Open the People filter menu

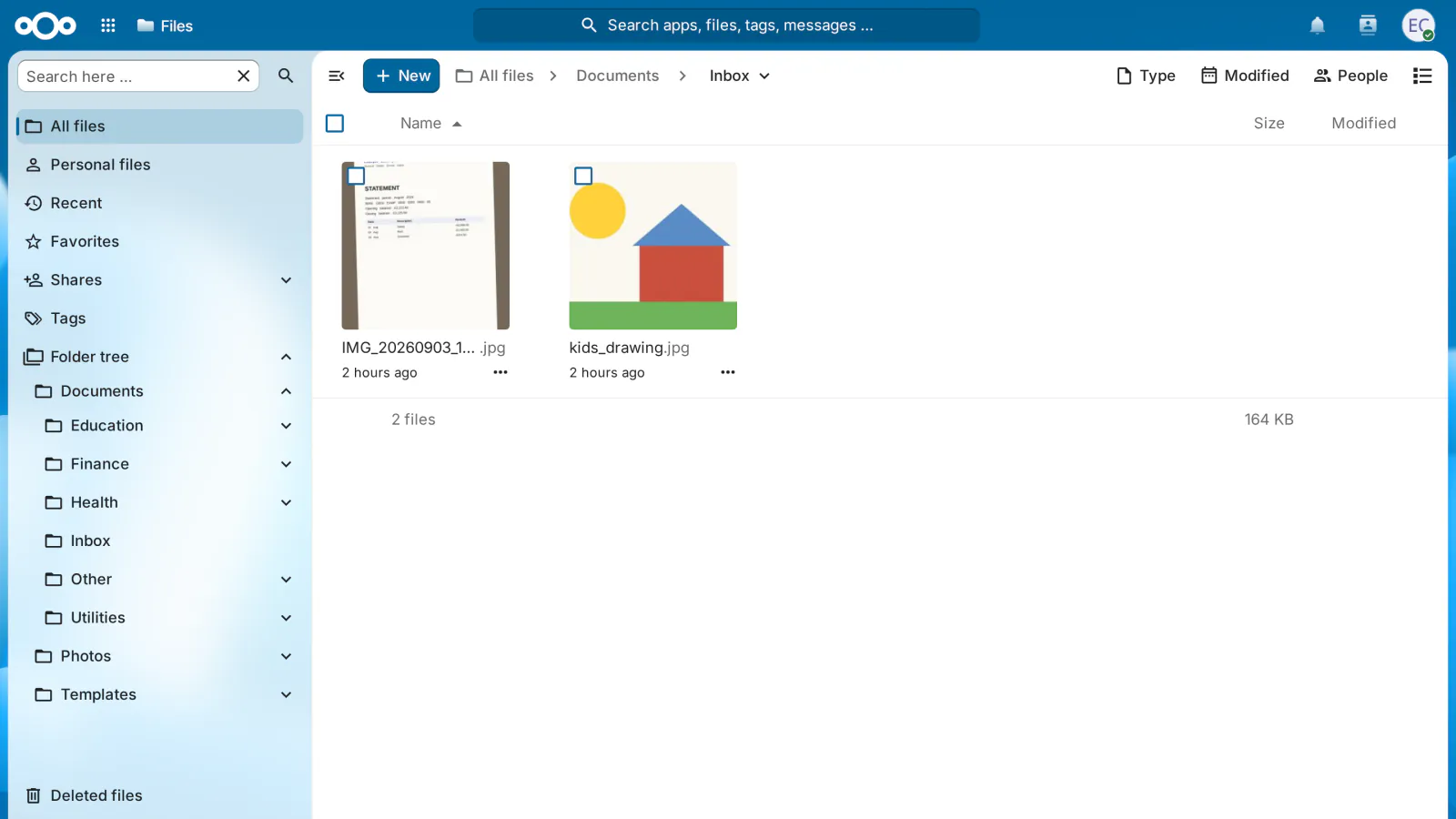click(x=1350, y=76)
